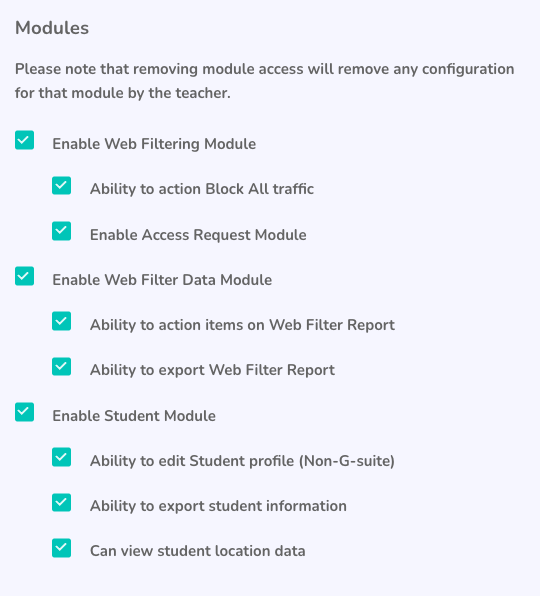Uncheck the Enable Student Module checkbox
The image size is (540, 596).
(24, 412)
